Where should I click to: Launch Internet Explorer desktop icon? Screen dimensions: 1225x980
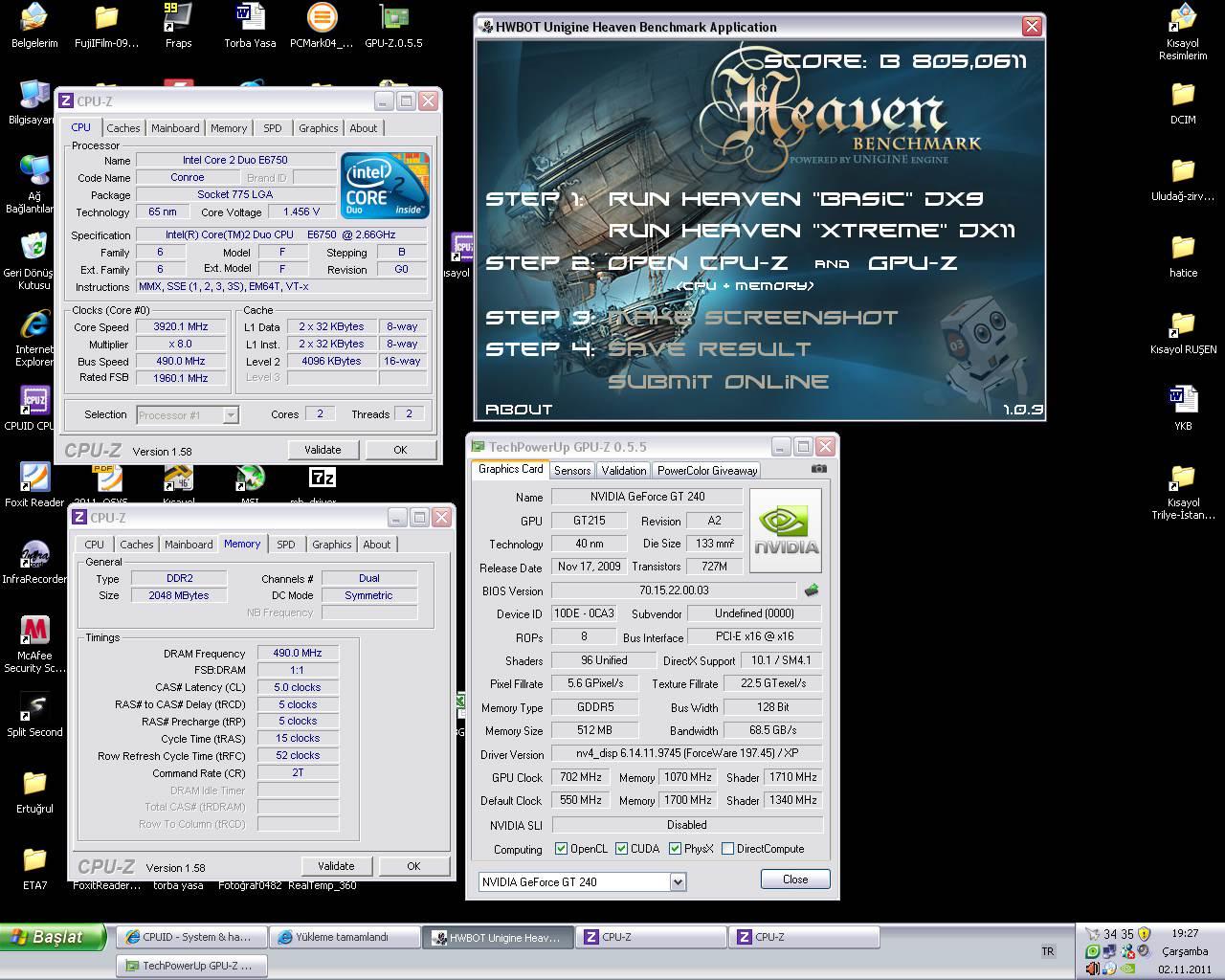[x=34, y=337]
